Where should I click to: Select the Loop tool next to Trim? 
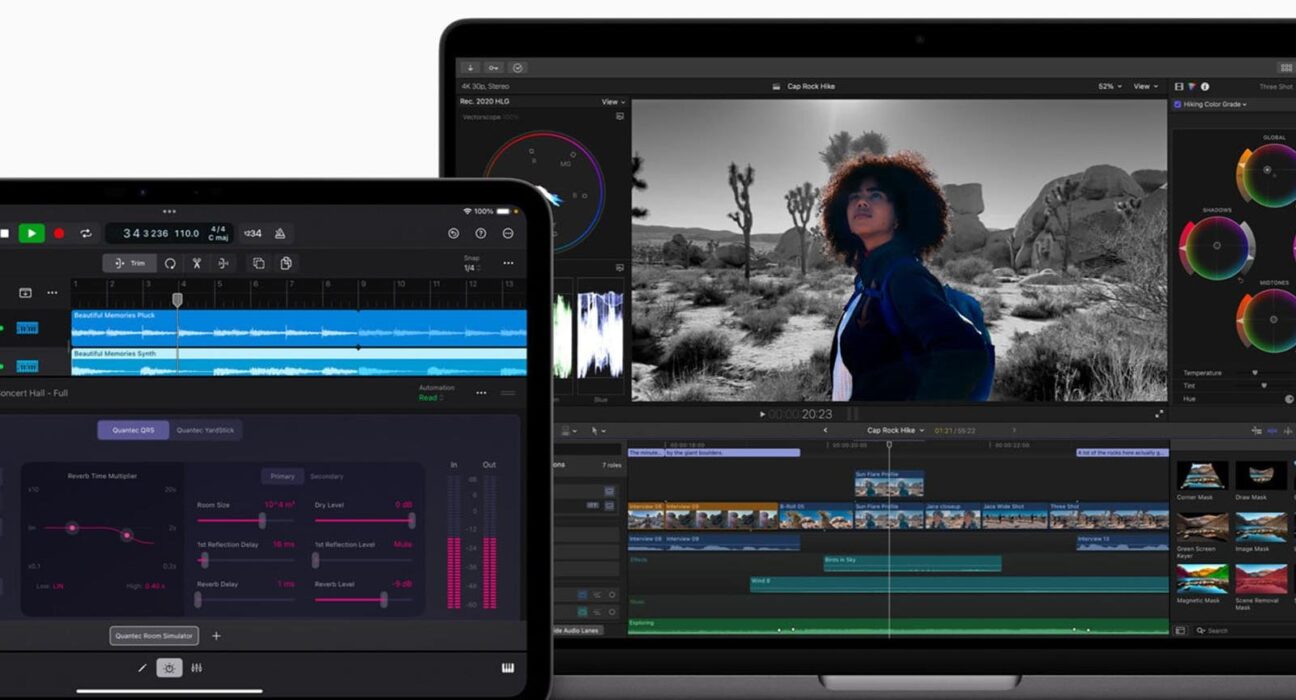tap(170, 263)
